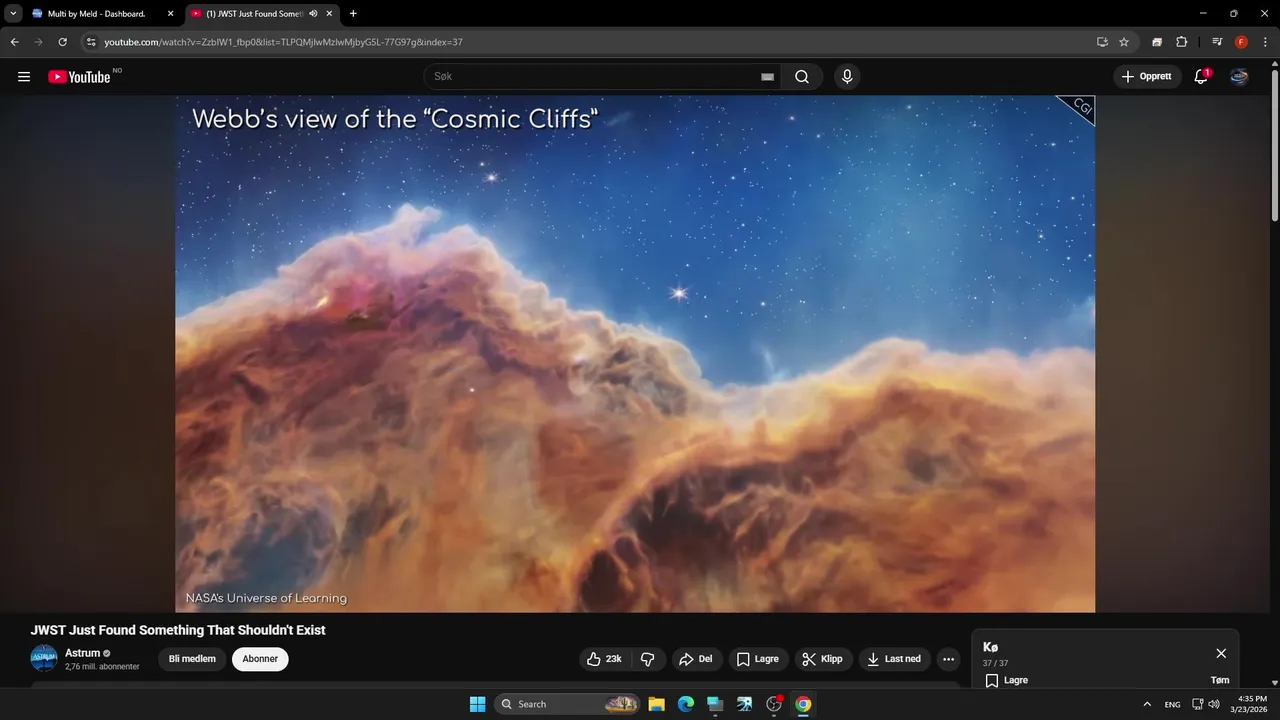This screenshot has height=720, width=1280.
Task: Open Chrome media controls icon
Action: [x=1217, y=42]
